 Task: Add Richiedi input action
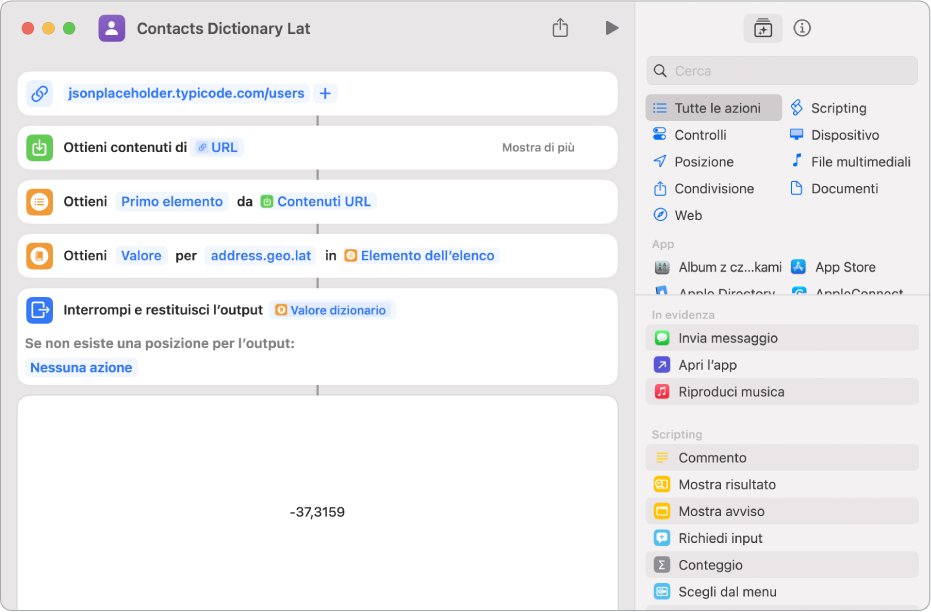[x=781, y=538]
